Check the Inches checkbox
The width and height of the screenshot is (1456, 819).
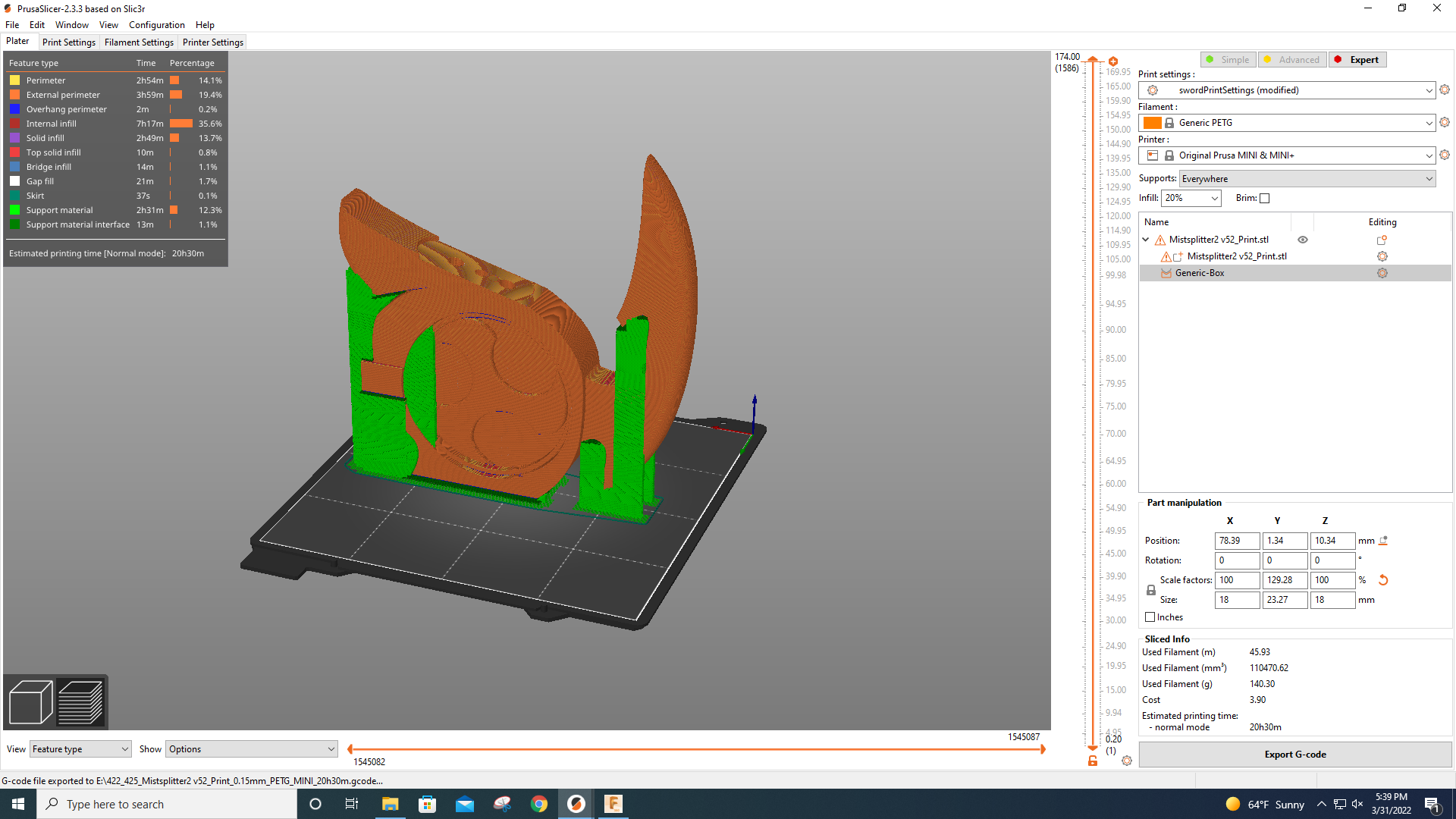pos(1150,617)
